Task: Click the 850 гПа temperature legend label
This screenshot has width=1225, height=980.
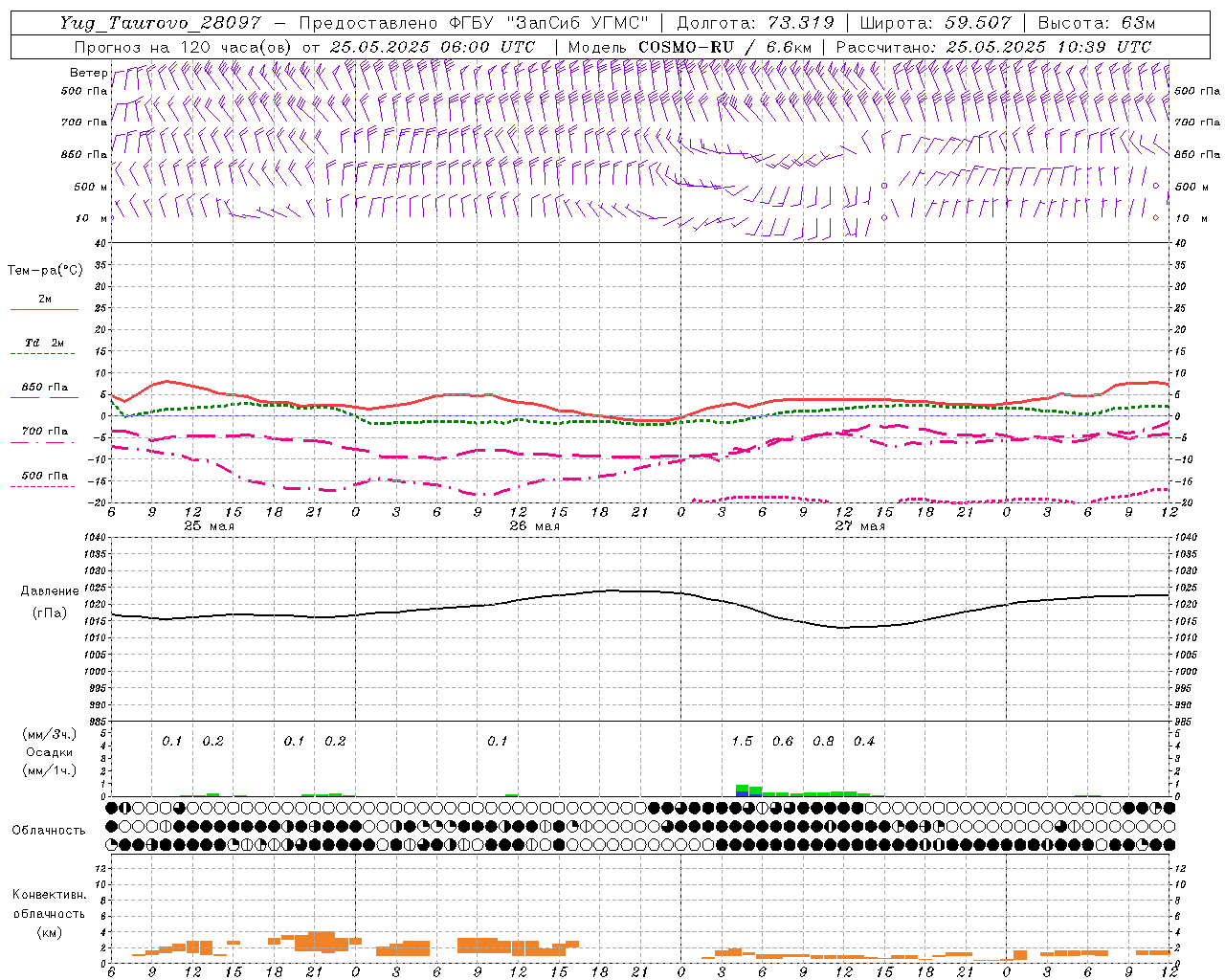Action: coord(44,388)
